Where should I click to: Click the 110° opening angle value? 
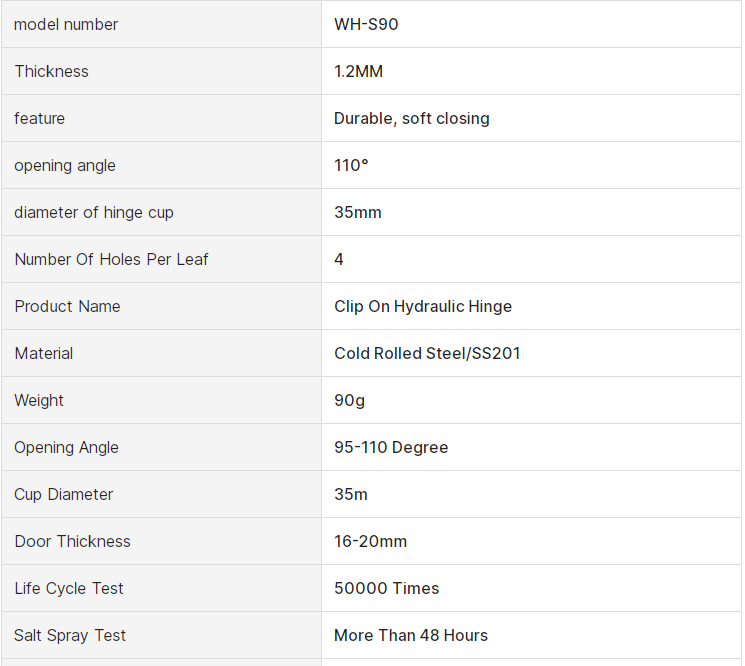[351, 165]
